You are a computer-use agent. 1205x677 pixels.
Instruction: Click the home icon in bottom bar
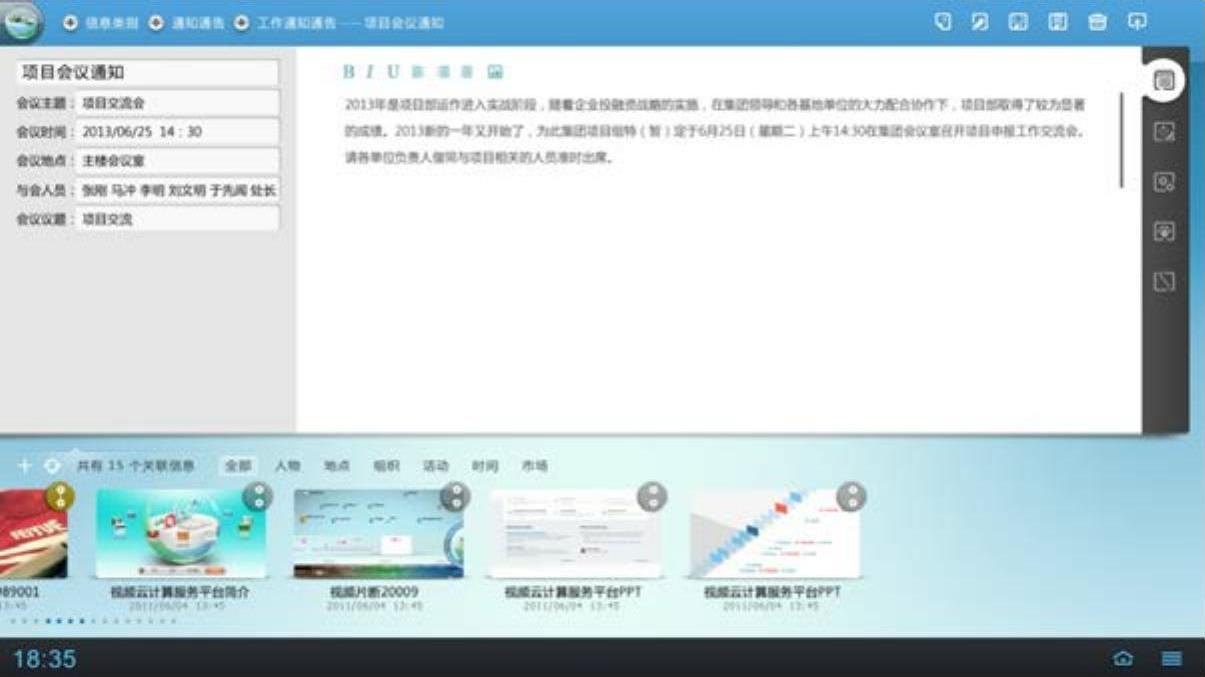coord(1123,658)
